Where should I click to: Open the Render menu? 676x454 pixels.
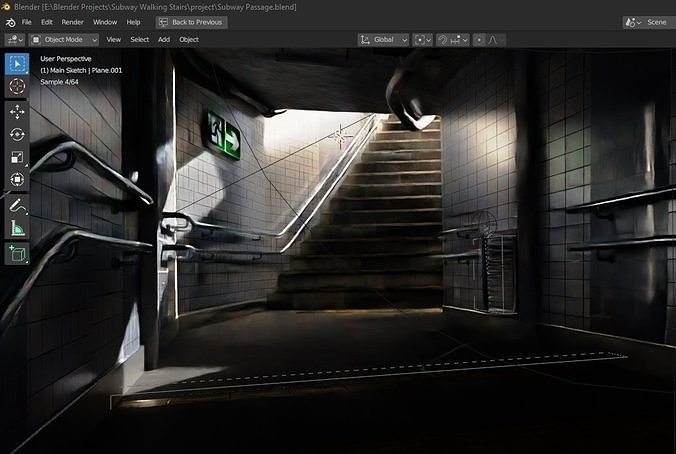coord(72,22)
